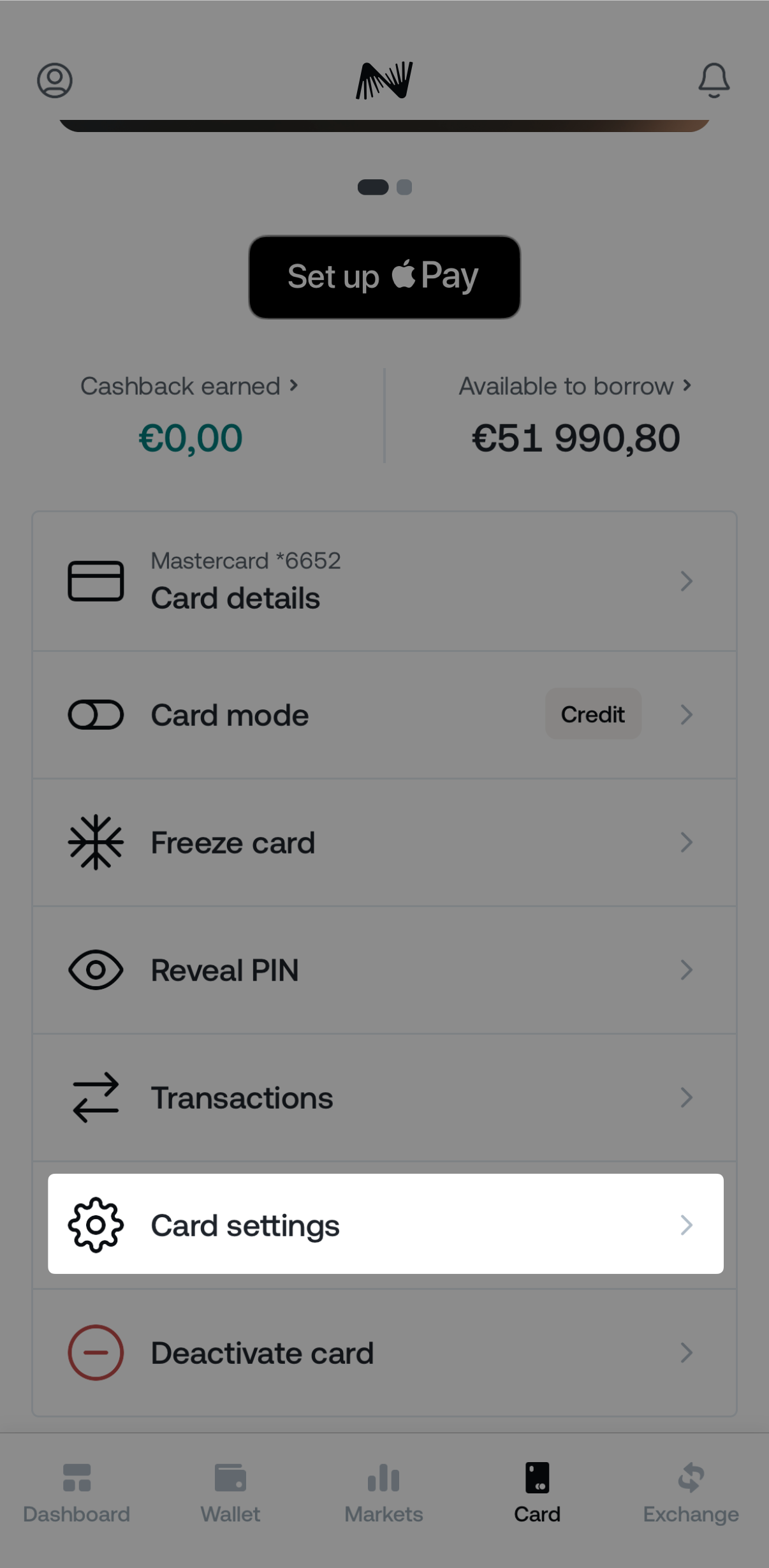The height and width of the screenshot is (1568, 769).
Task: Select the second card page indicator dot
Action: click(404, 187)
